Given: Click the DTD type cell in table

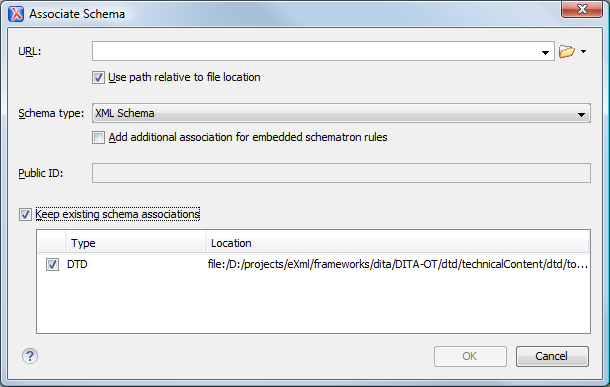Looking at the screenshot, I should click(77, 264).
